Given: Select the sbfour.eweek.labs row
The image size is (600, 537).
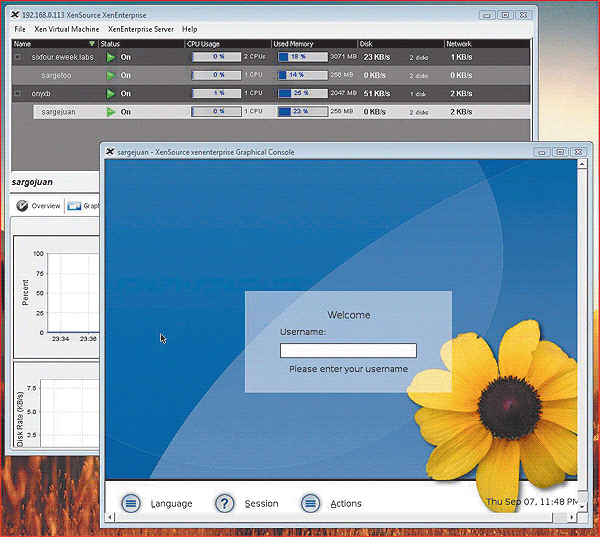Looking at the screenshot, I should (x=271, y=57).
